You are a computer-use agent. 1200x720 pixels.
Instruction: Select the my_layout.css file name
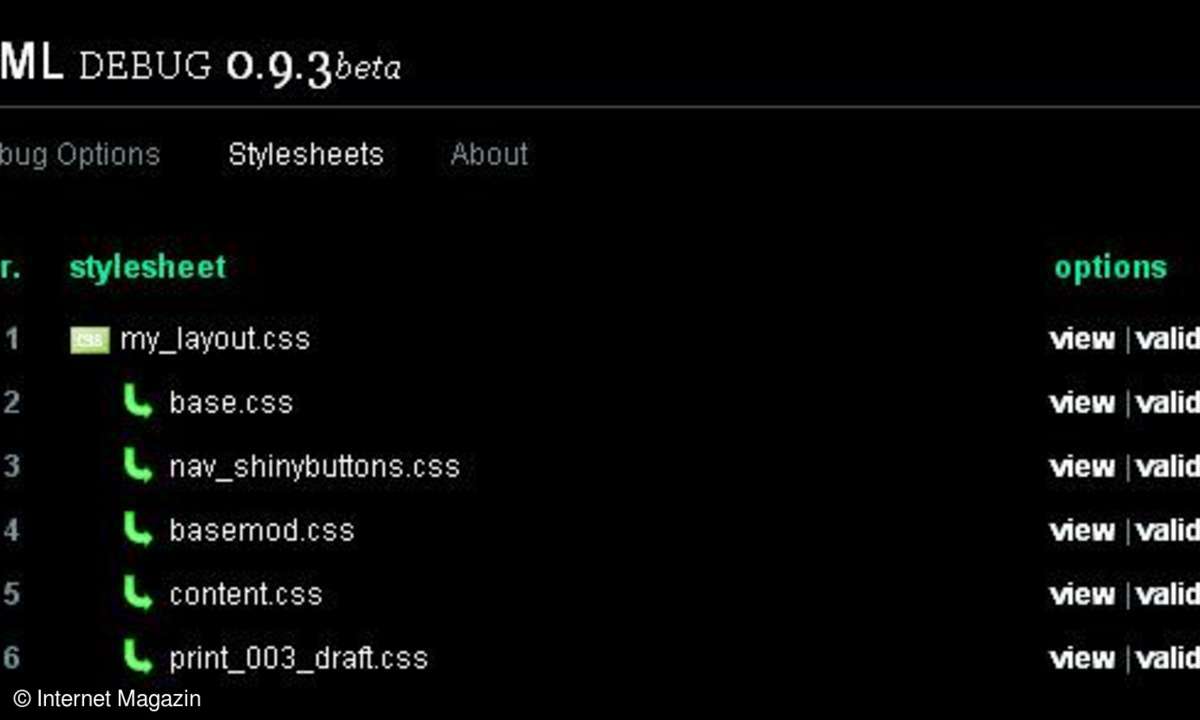[x=215, y=340]
